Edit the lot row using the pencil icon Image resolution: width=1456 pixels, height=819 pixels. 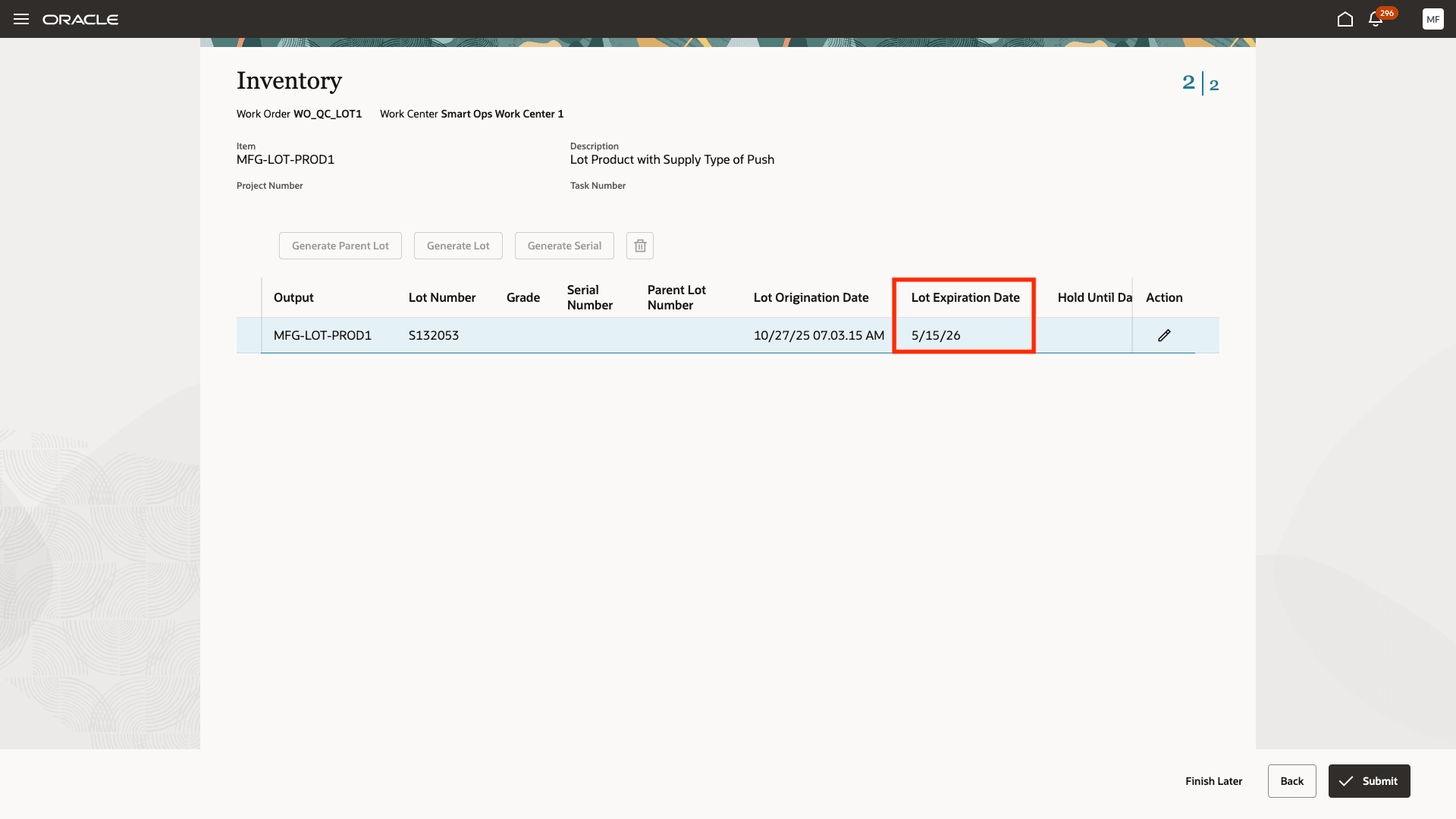coord(1165,335)
